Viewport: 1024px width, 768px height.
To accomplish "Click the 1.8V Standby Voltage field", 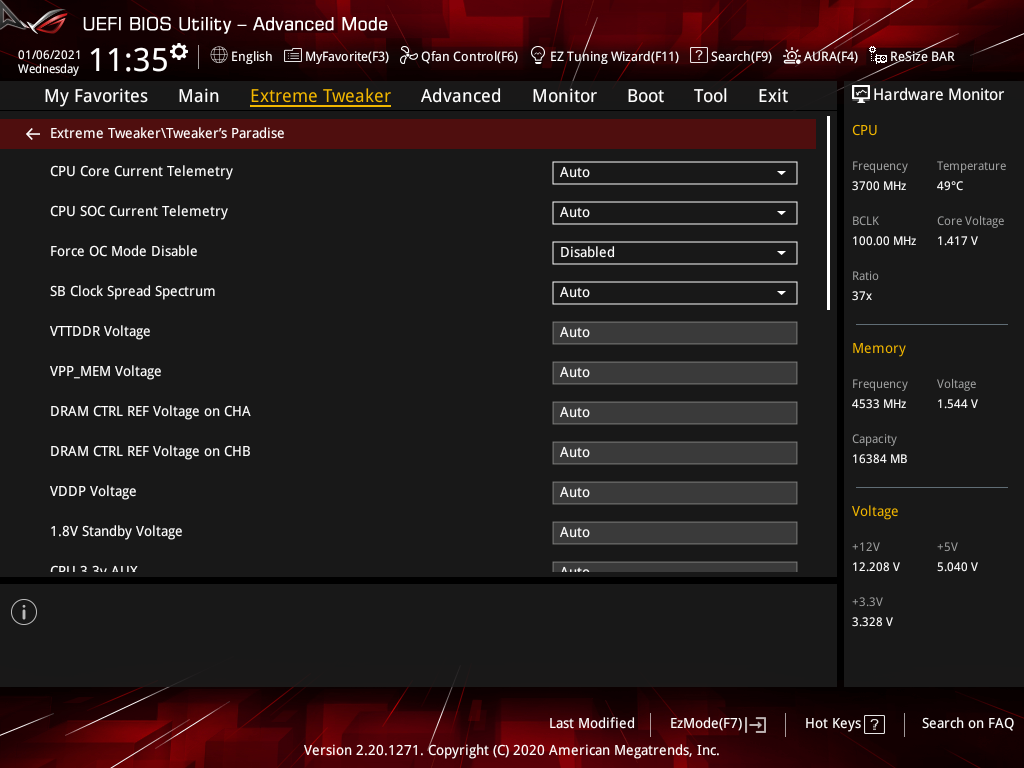I will 675,532.
